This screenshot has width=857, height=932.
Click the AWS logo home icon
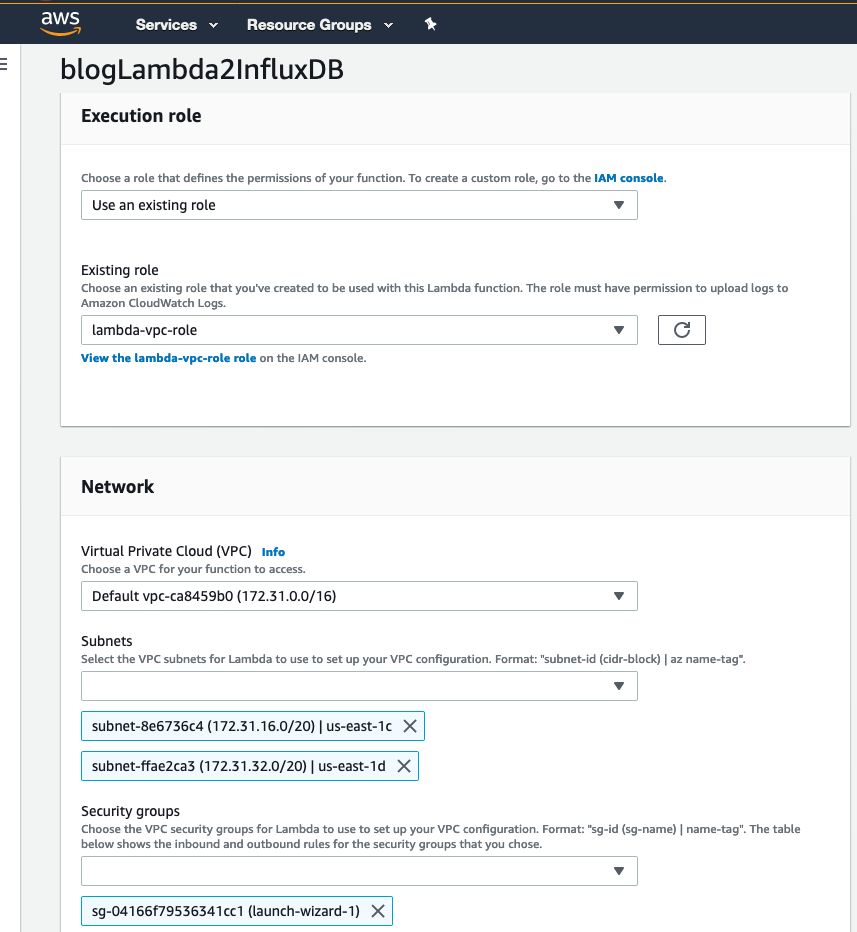(60, 23)
